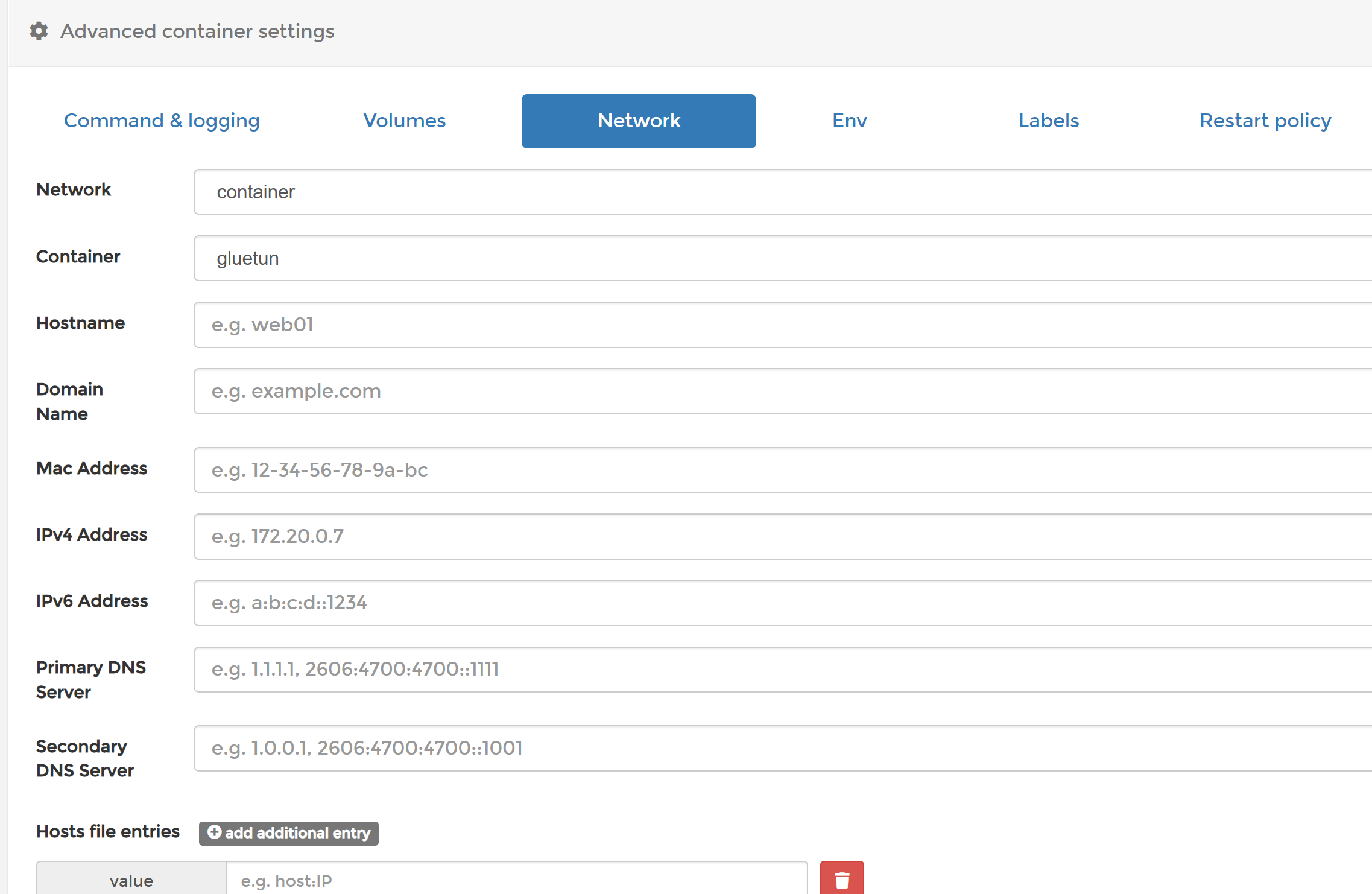Viewport: 1372px width, 894px height.
Task: Click the Domain Name field
Action: pos(724,391)
